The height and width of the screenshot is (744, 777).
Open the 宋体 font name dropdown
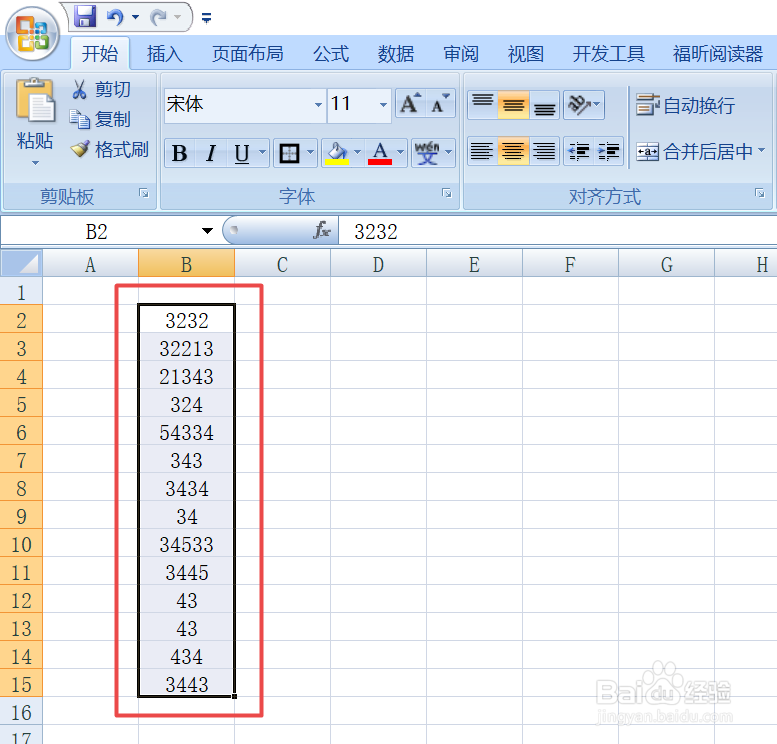click(318, 105)
